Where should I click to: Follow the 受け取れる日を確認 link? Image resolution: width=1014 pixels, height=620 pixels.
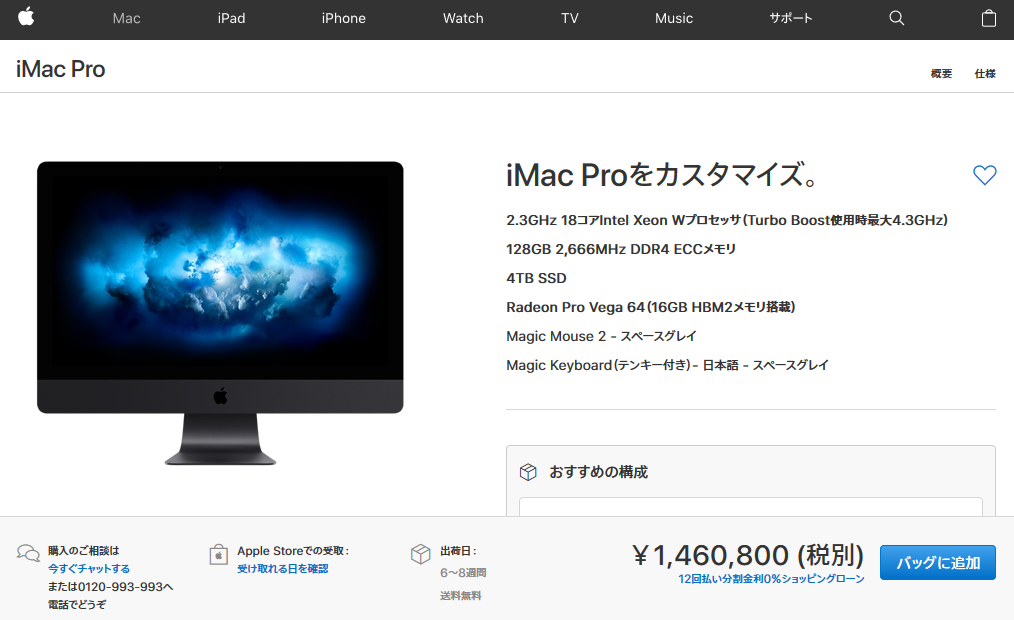coord(283,569)
